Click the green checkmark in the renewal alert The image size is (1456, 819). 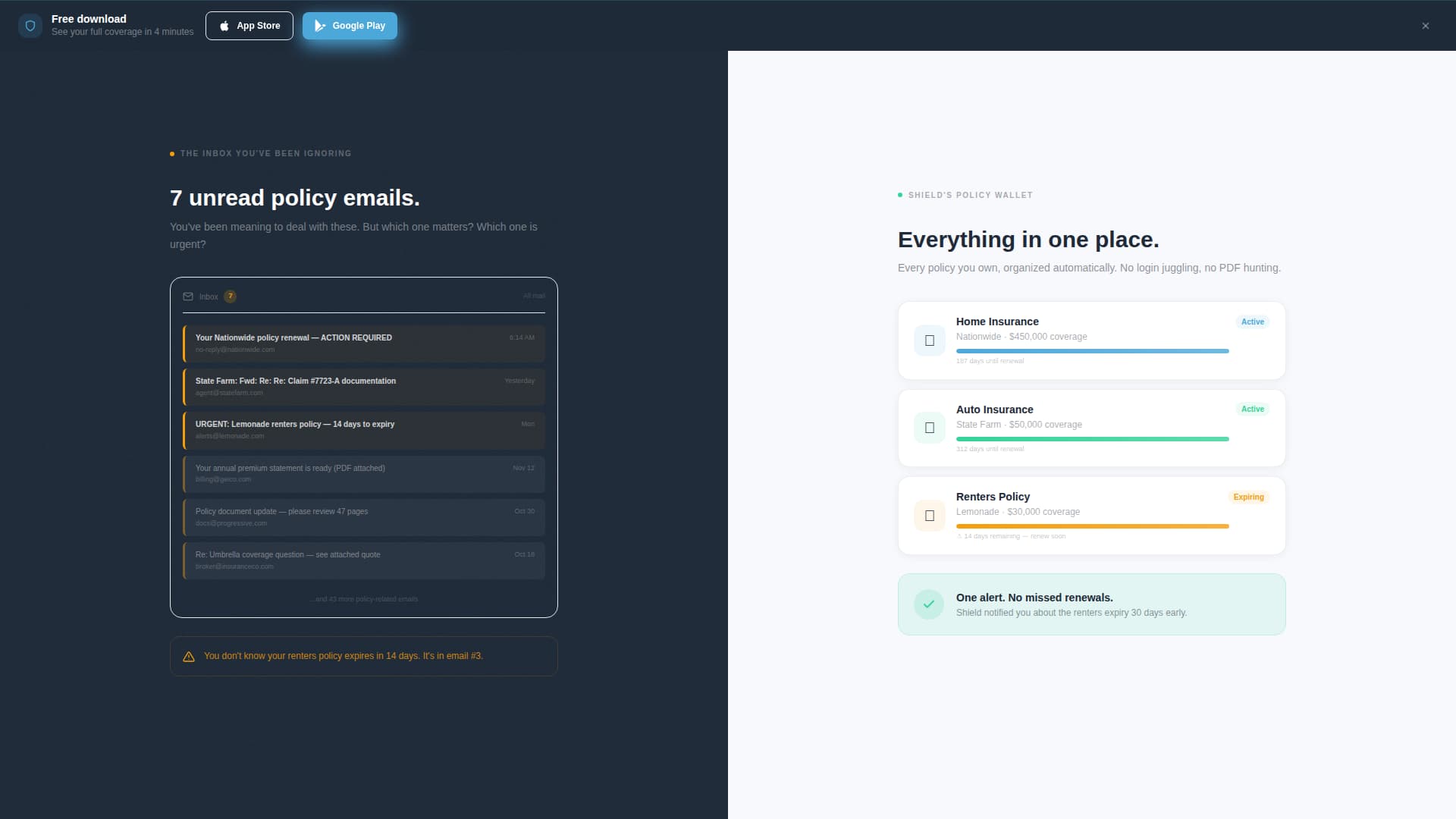pos(928,604)
